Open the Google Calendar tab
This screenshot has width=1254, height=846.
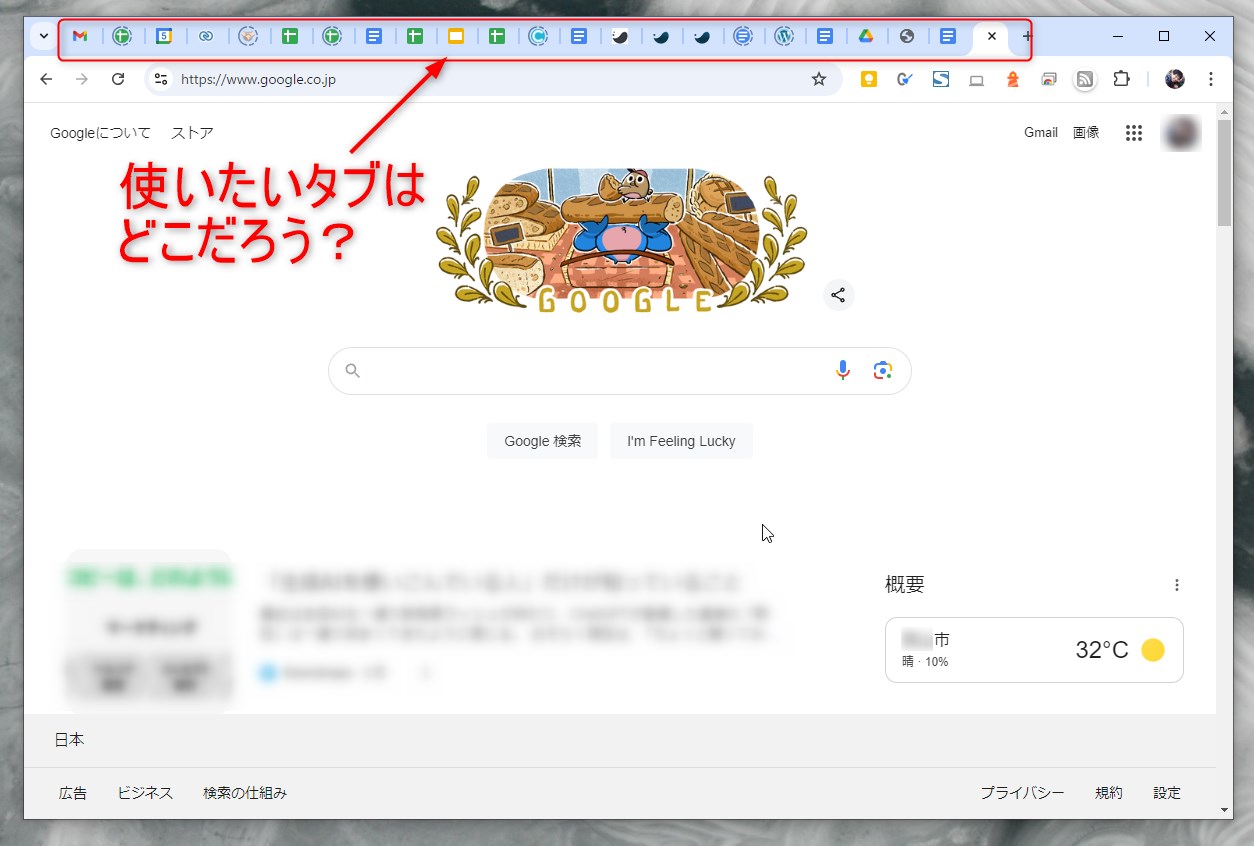point(164,36)
